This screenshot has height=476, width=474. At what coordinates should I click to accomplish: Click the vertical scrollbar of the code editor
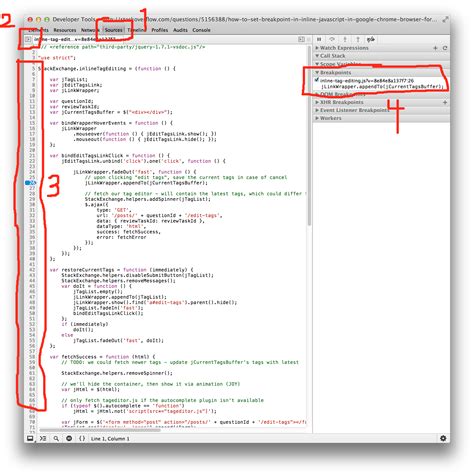click(x=309, y=137)
